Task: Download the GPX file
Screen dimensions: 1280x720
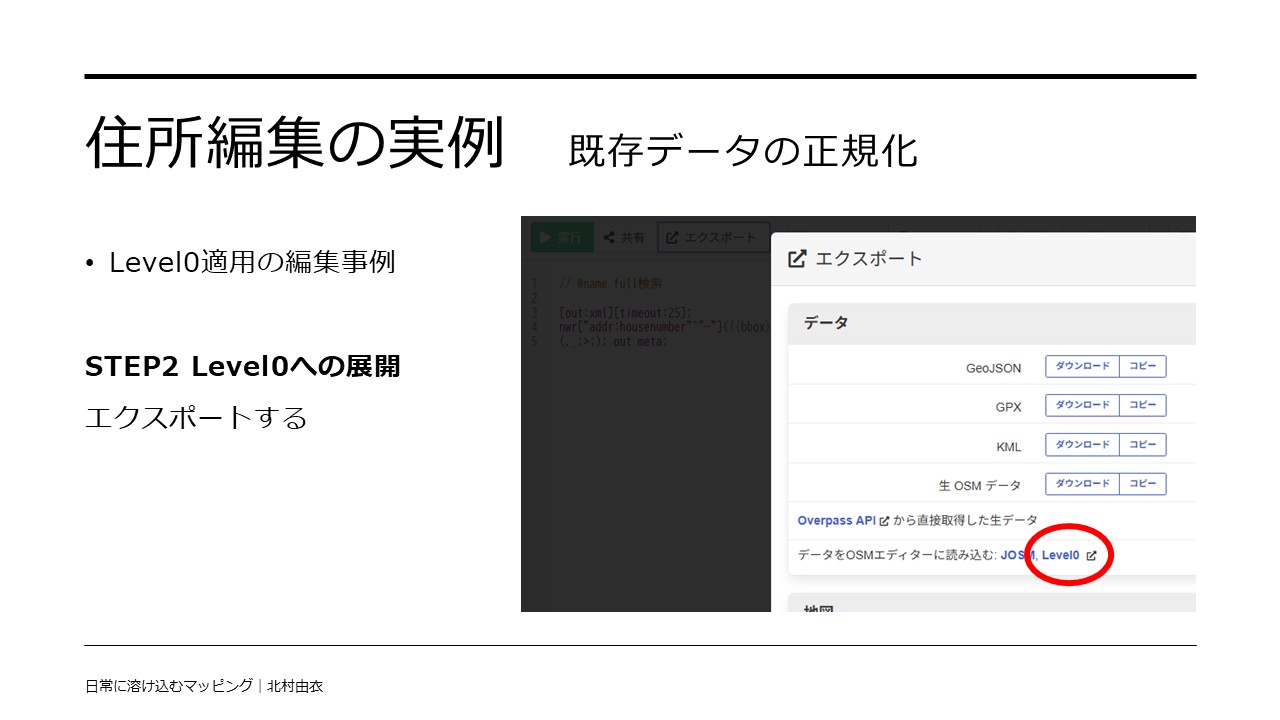Action: [x=1082, y=405]
